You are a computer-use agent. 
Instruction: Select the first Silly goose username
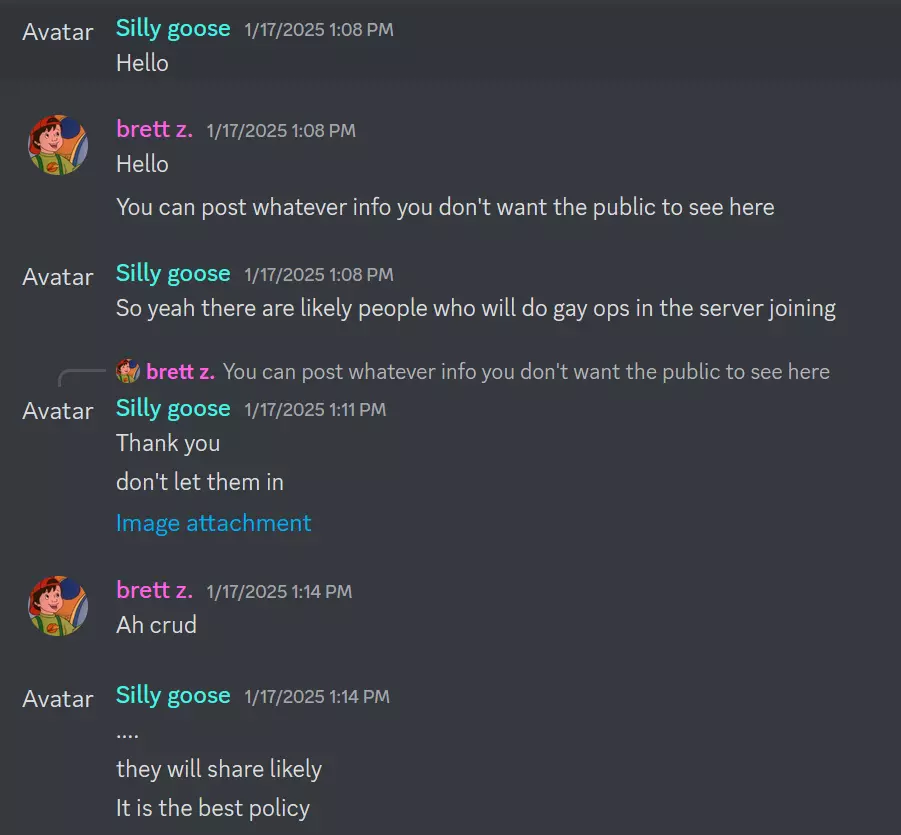tap(173, 28)
